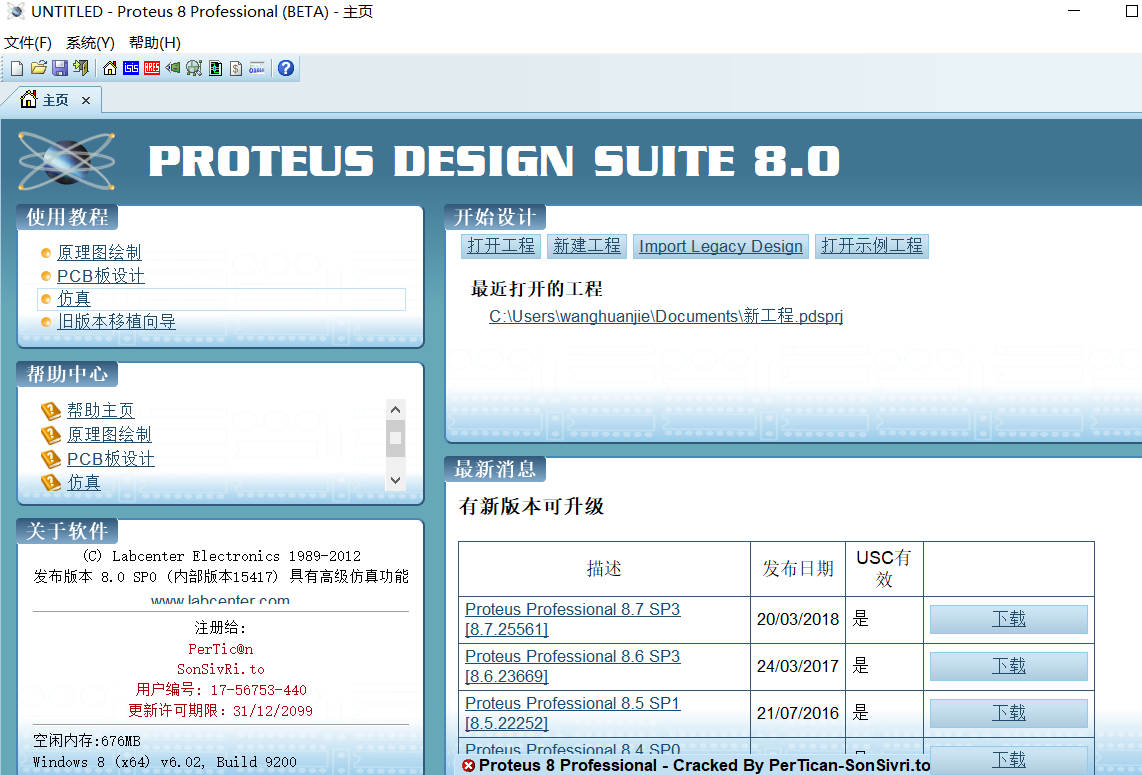
Task: Open Proteus Professional 8.5 SP1 link
Action: click(x=572, y=713)
